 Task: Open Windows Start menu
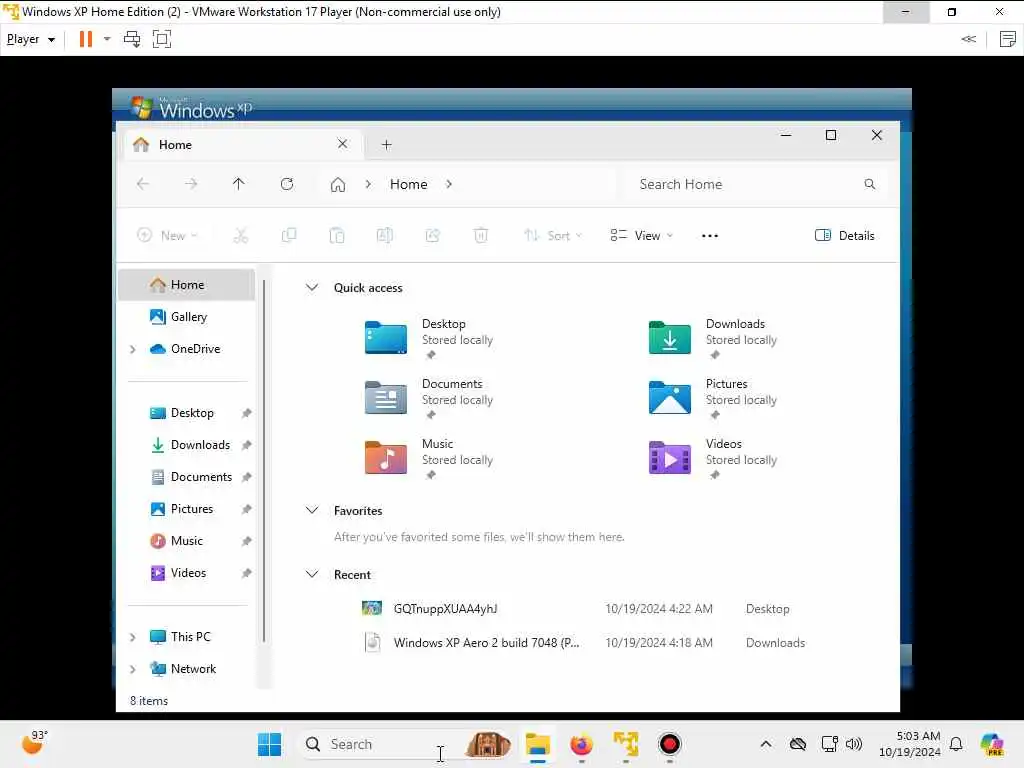(269, 744)
